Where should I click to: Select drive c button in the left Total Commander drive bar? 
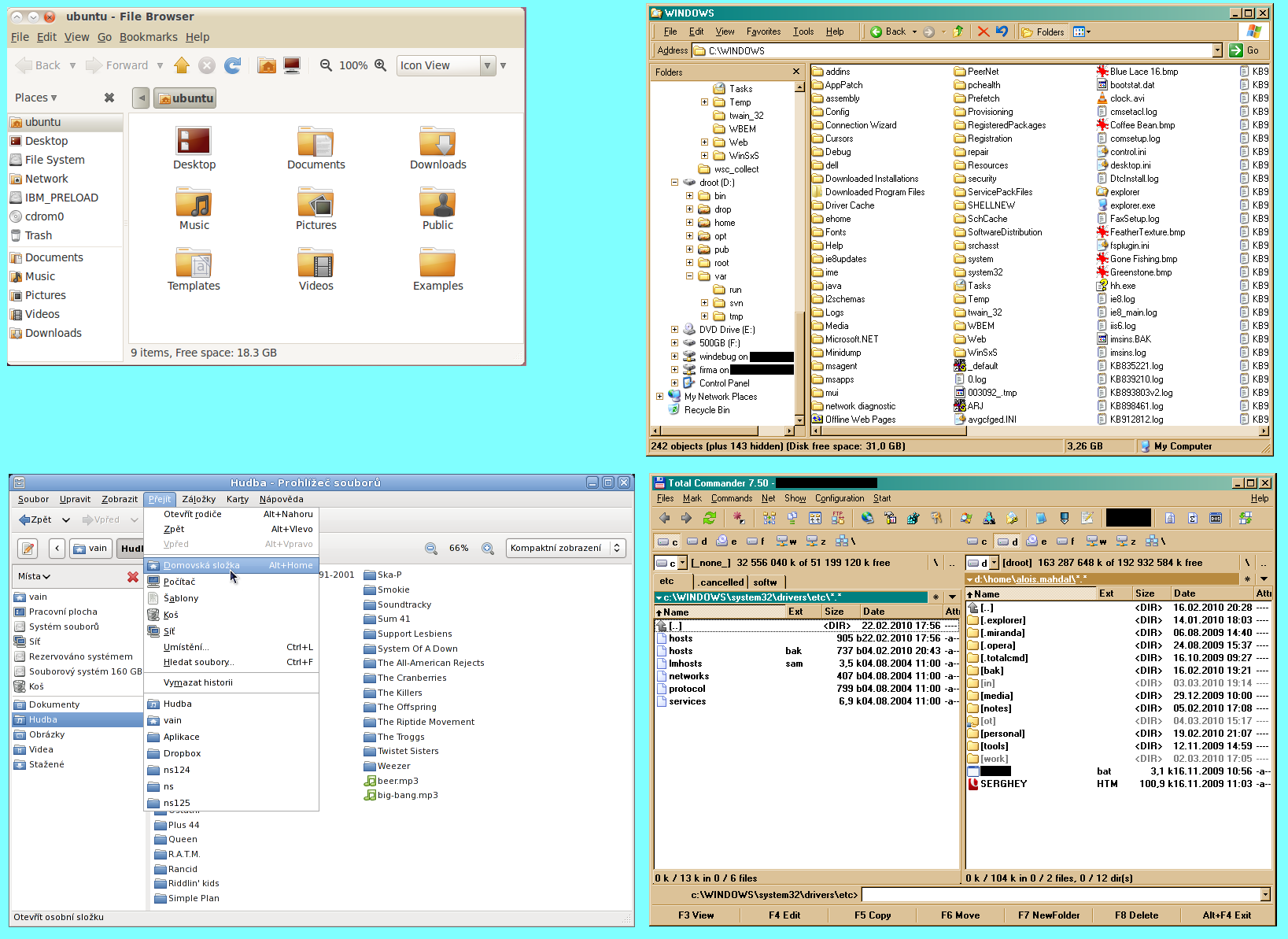click(668, 542)
